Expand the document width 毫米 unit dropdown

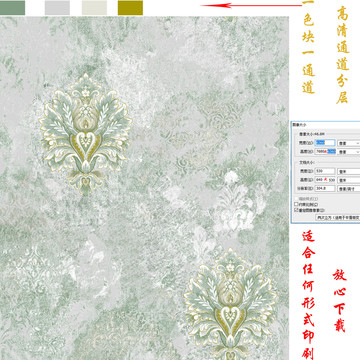tap(349, 171)
